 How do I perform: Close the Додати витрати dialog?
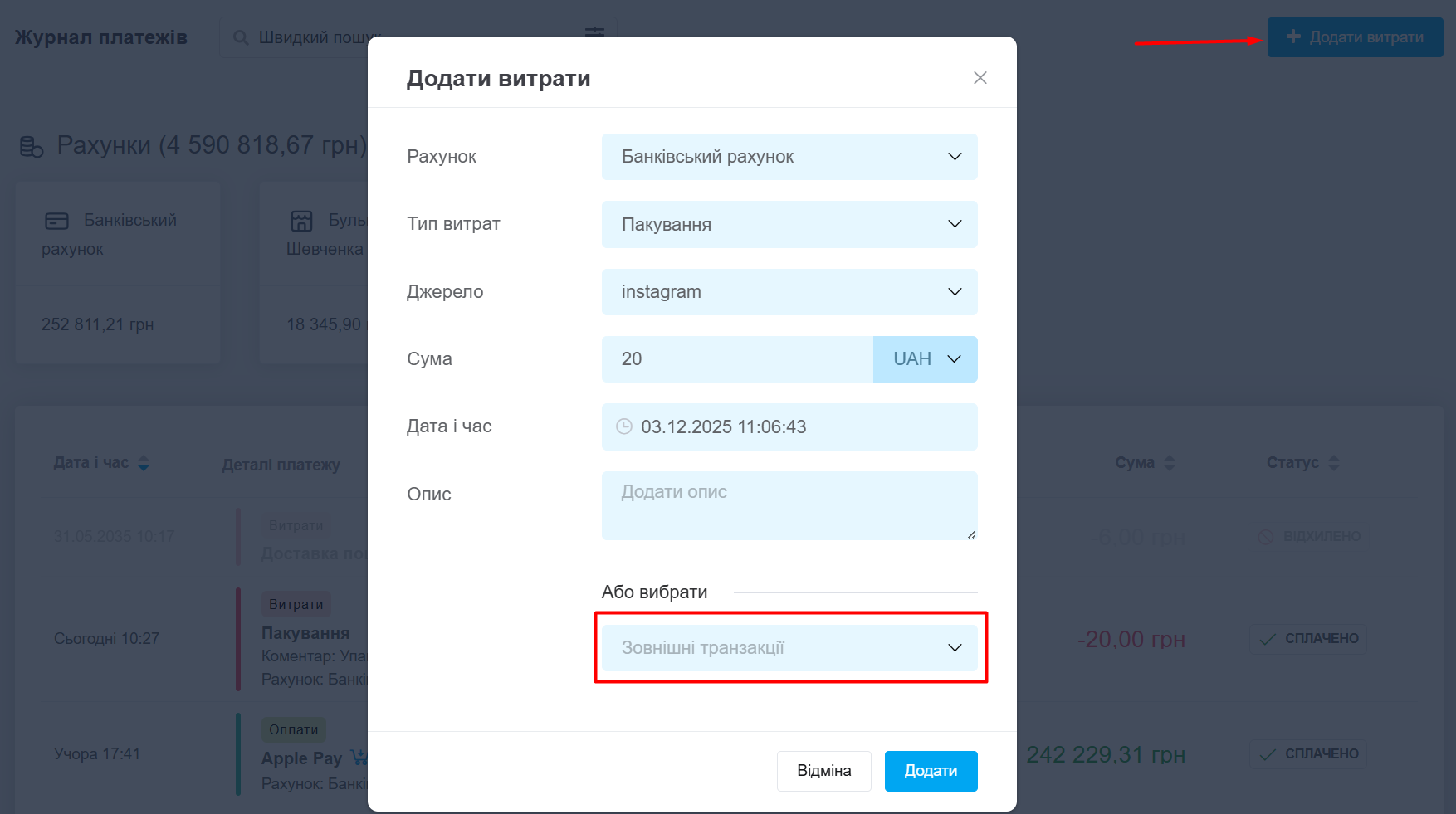coord(980,78)
